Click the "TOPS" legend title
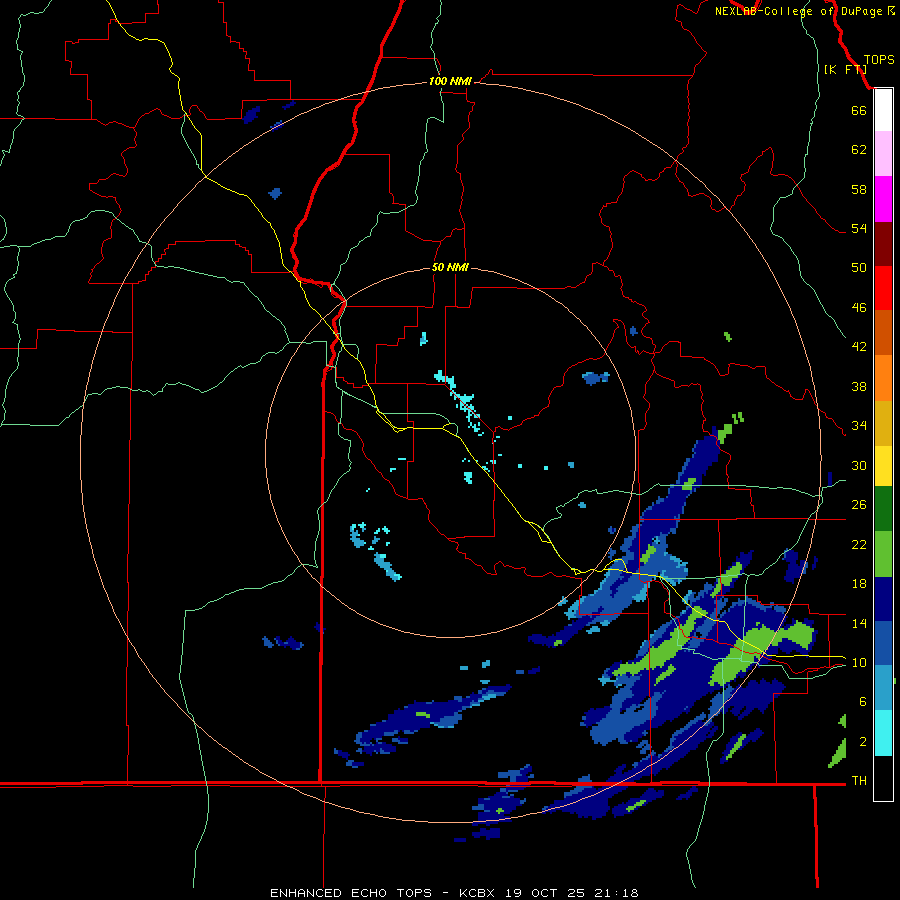 pos(879,60)
